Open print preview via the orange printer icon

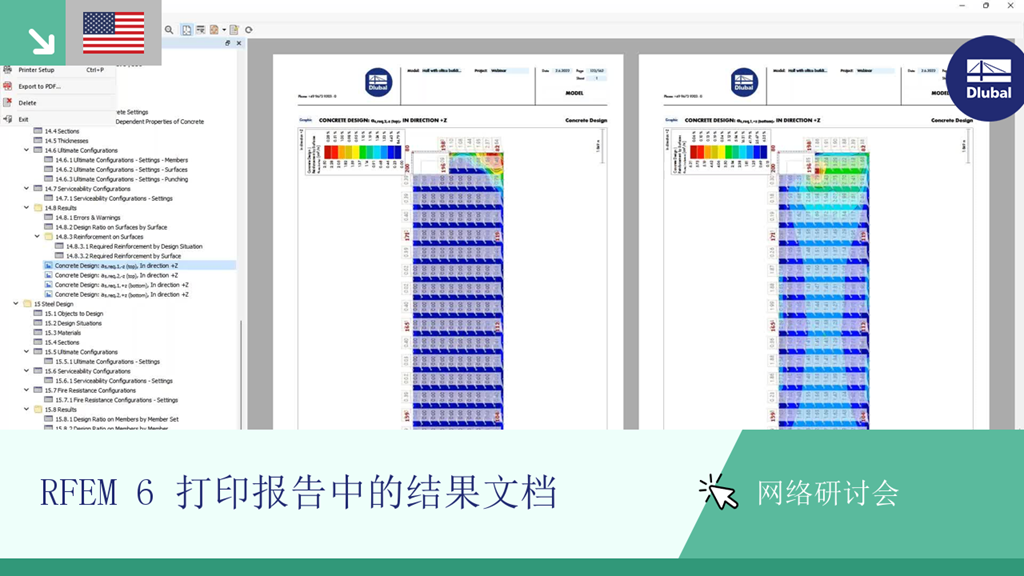(216, 30)
